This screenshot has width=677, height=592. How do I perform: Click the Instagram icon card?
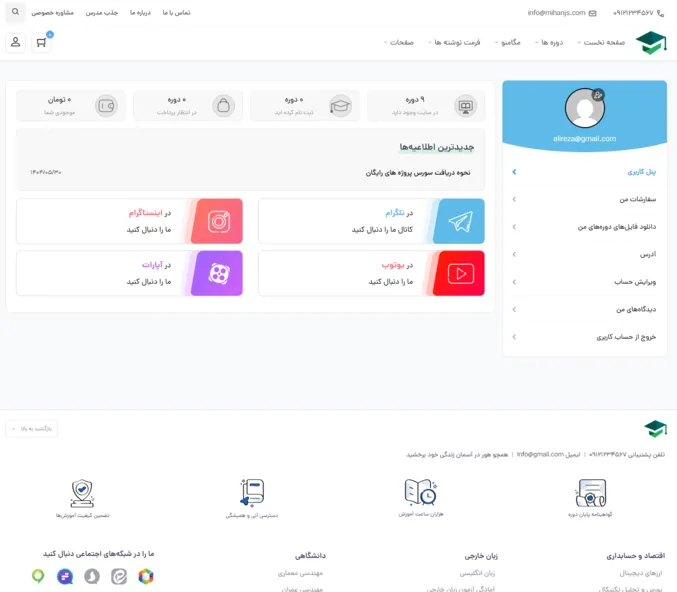click(218, 221)
